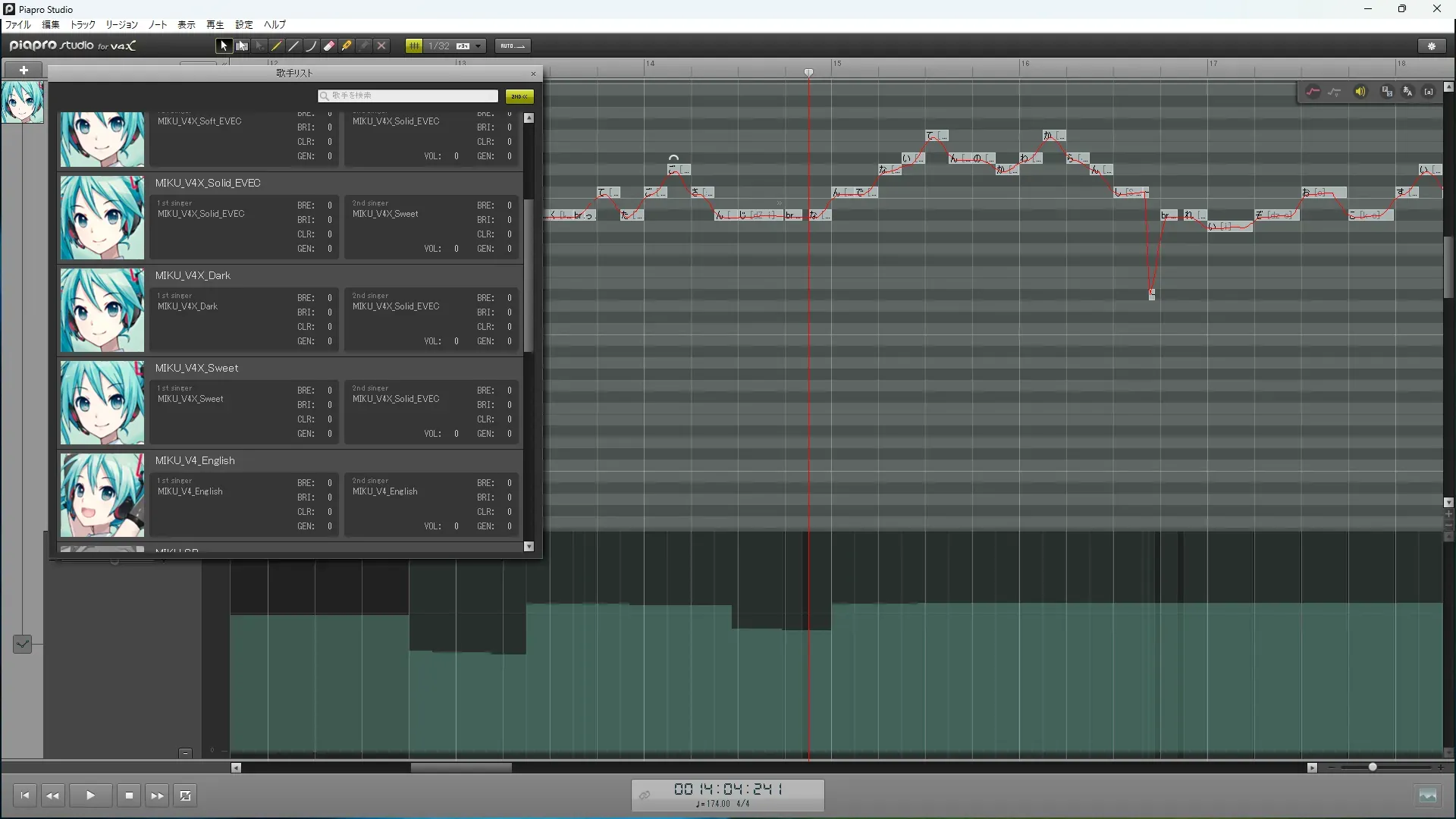Image resolution: width=1456 pixels, height=819 pixels.
Task: Toggle loop playback button
Action: point(186,795)
